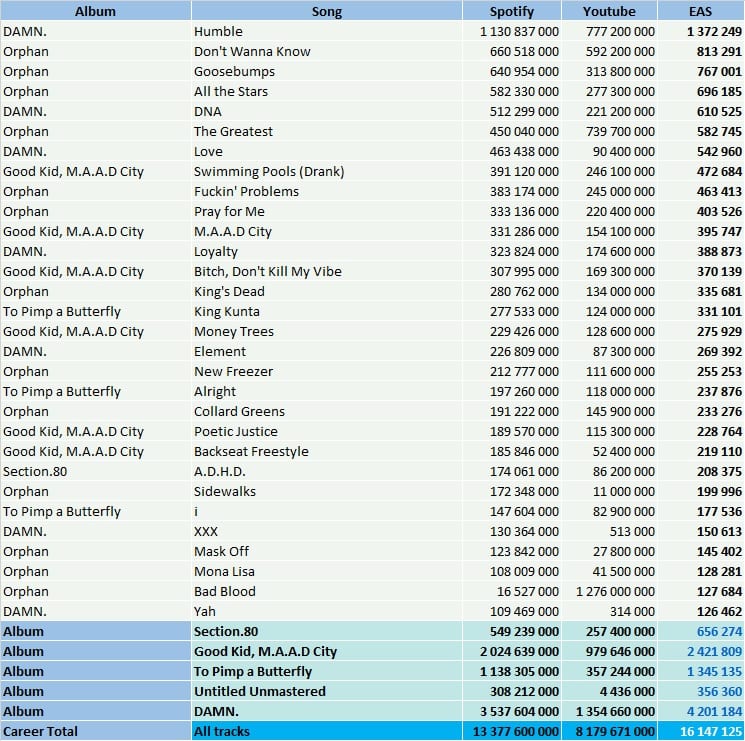The height and width of the screenshot is (741, 745).
Task: Select the All the Stars cell
Action: pyautogui.click(x=326, y=91)
